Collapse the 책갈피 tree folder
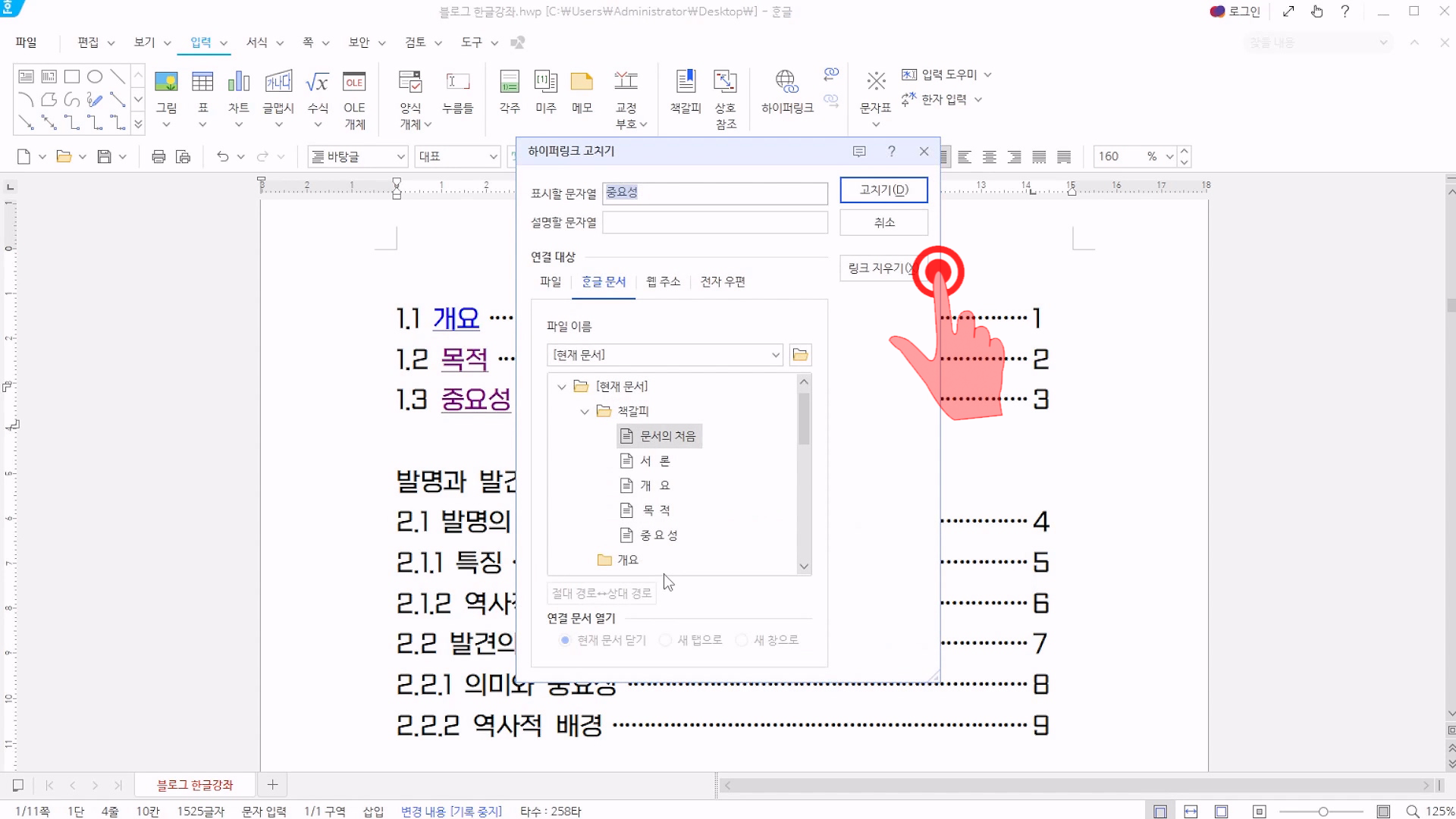The image size is (1456, 819). click(584, 412)
